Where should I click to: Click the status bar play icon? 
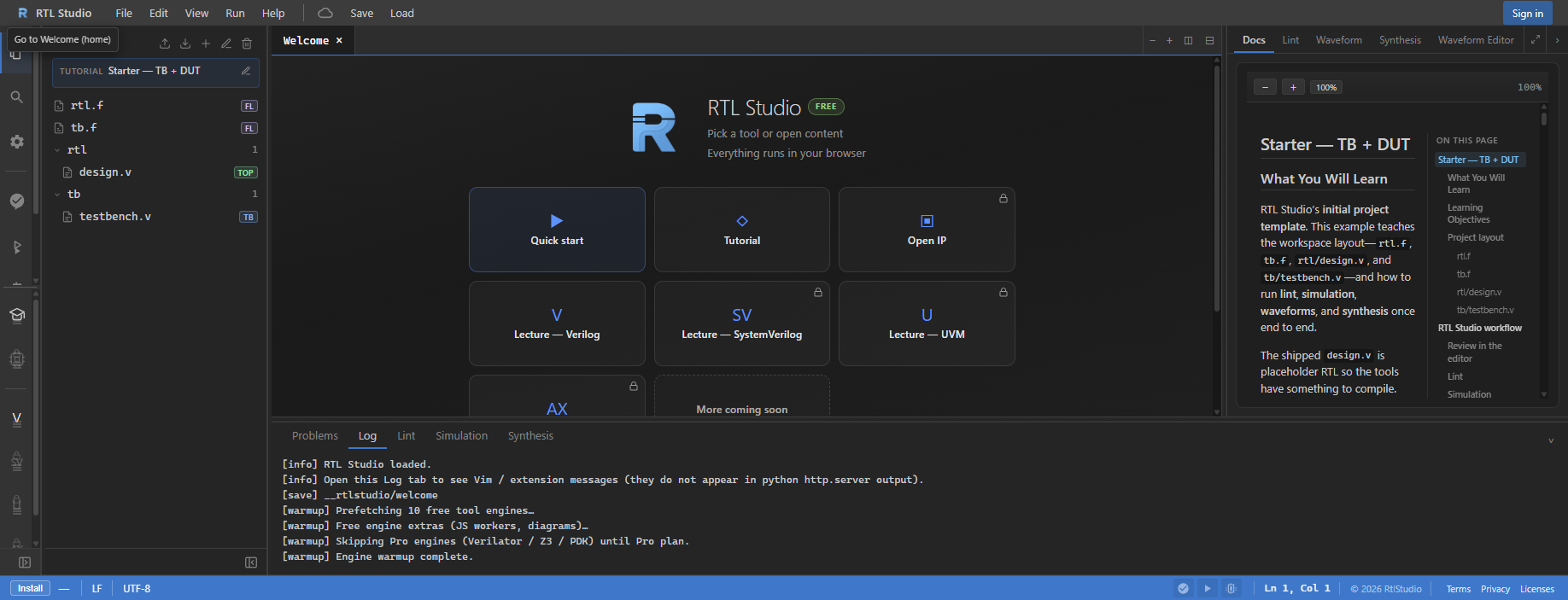pos(1208,588)
